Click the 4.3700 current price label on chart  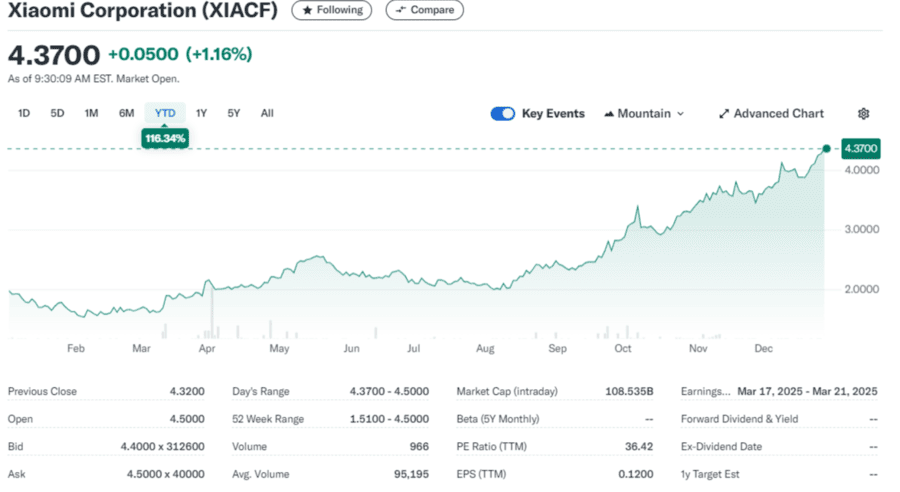[x=860, y=149]
